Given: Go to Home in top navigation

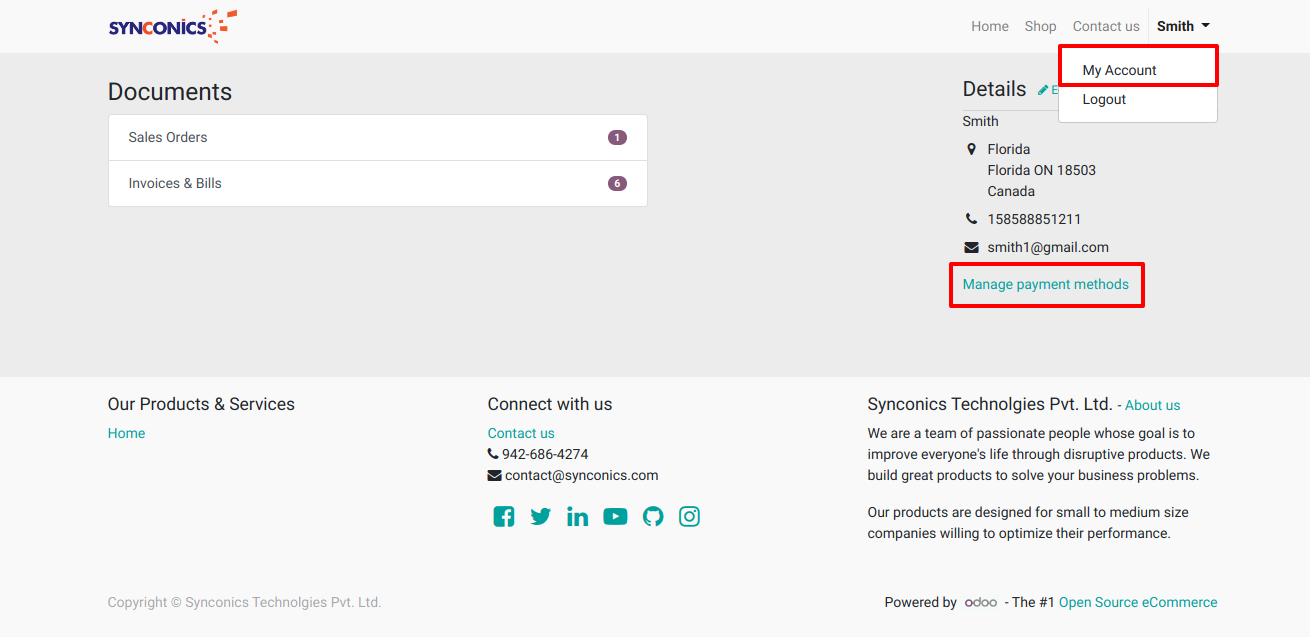Looking at the screenshot, I should click(x=990, y=27).
